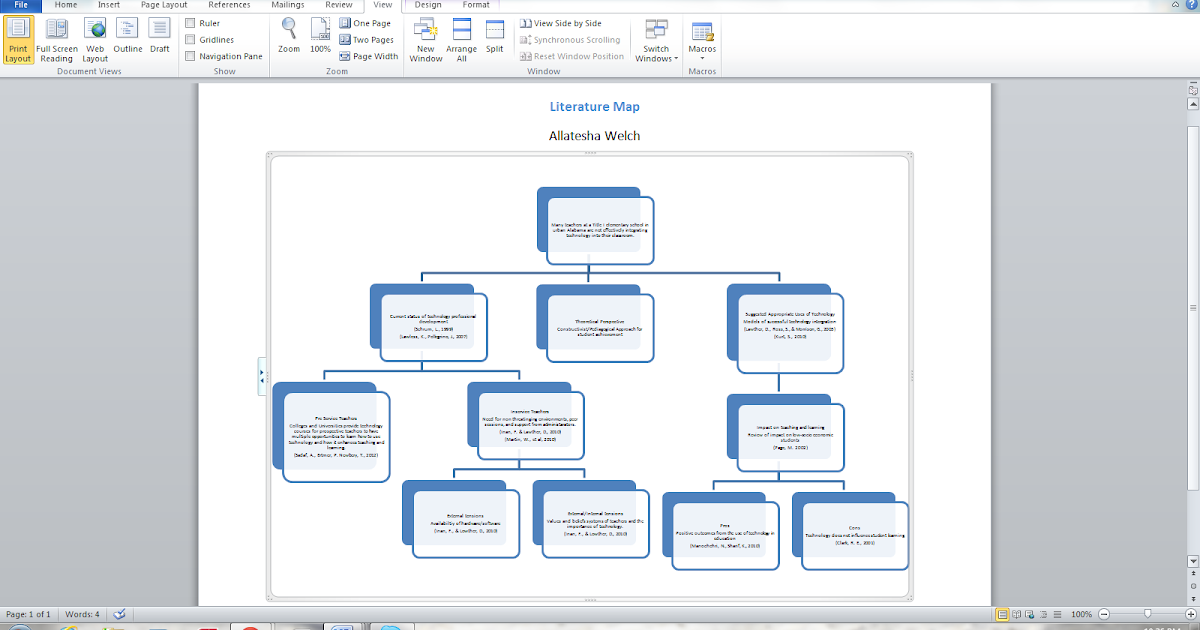Click the Words: 4 count in status bar
Image resolution: width=1200 pixels, height=630 pixels.
[82, 614]
